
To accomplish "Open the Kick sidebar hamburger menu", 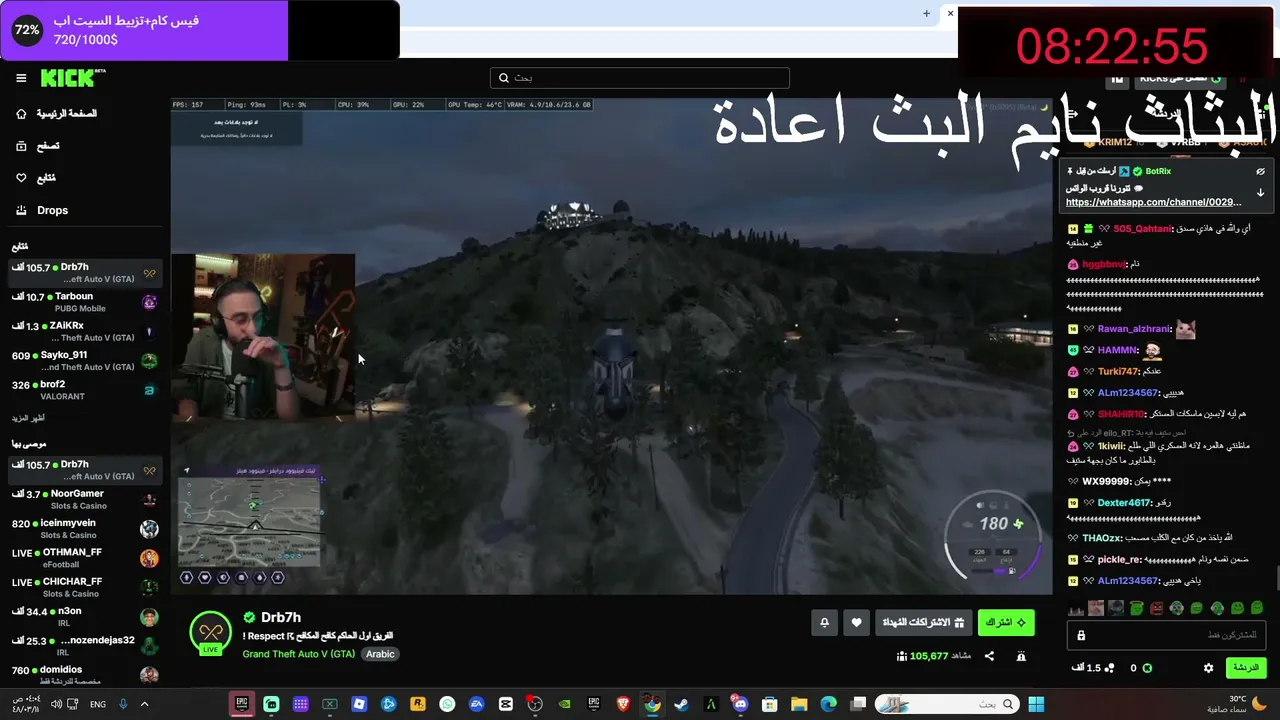I will [21, 78].
